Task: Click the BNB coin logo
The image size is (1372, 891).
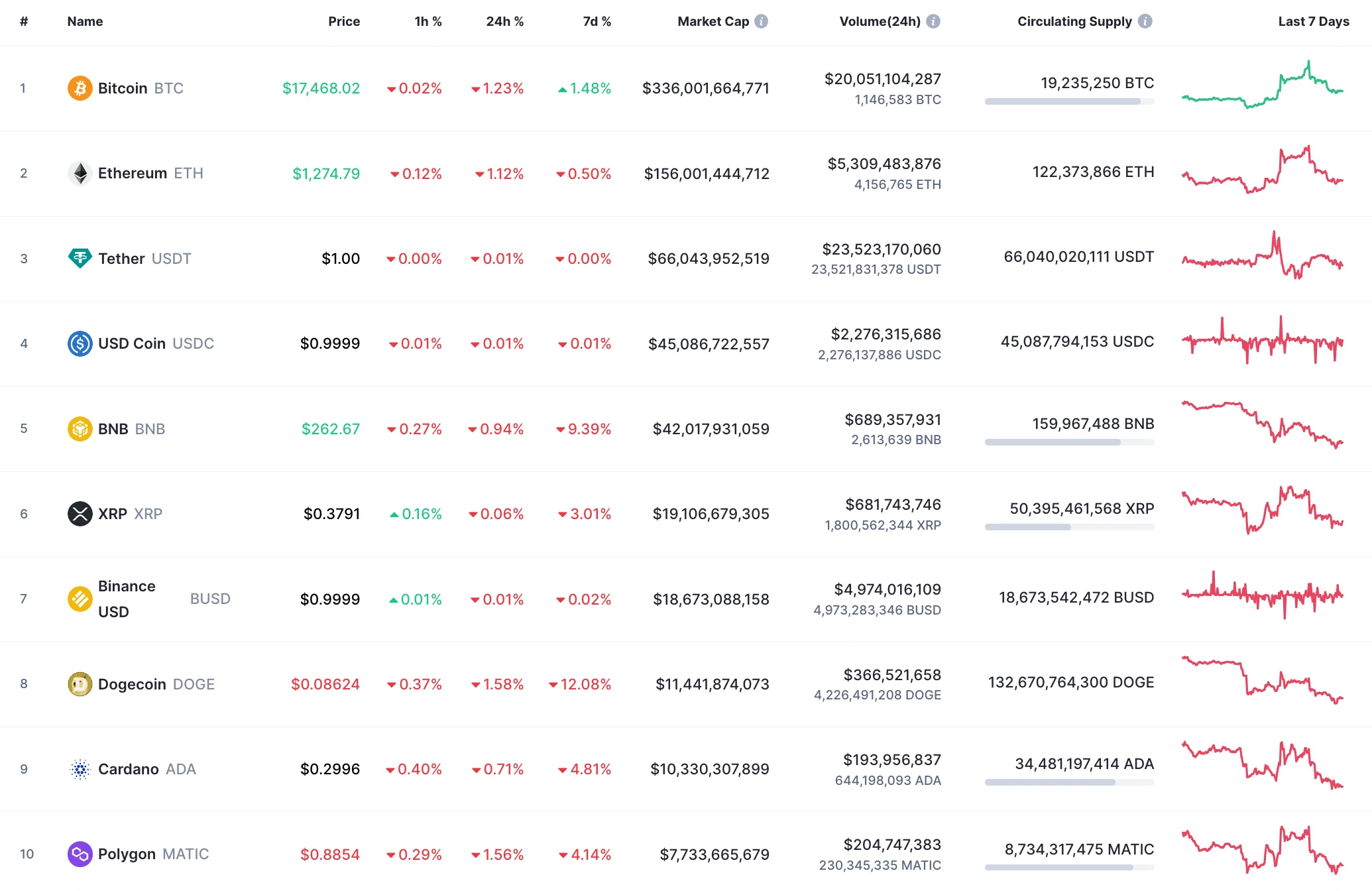Action: click(80, 429)
